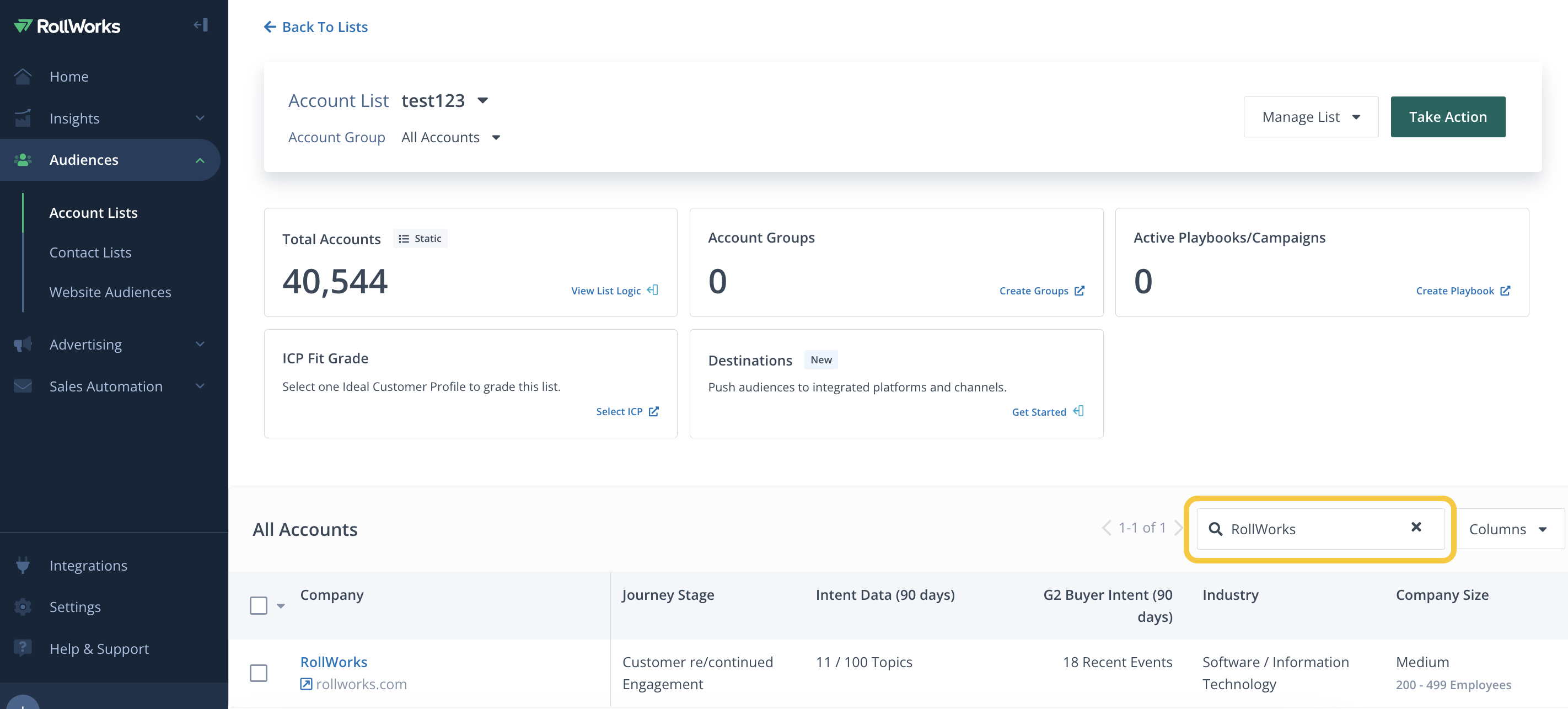1568x709 pixels.
Task: Open the test123 account list dropdown
Action: tap(483, 100)
